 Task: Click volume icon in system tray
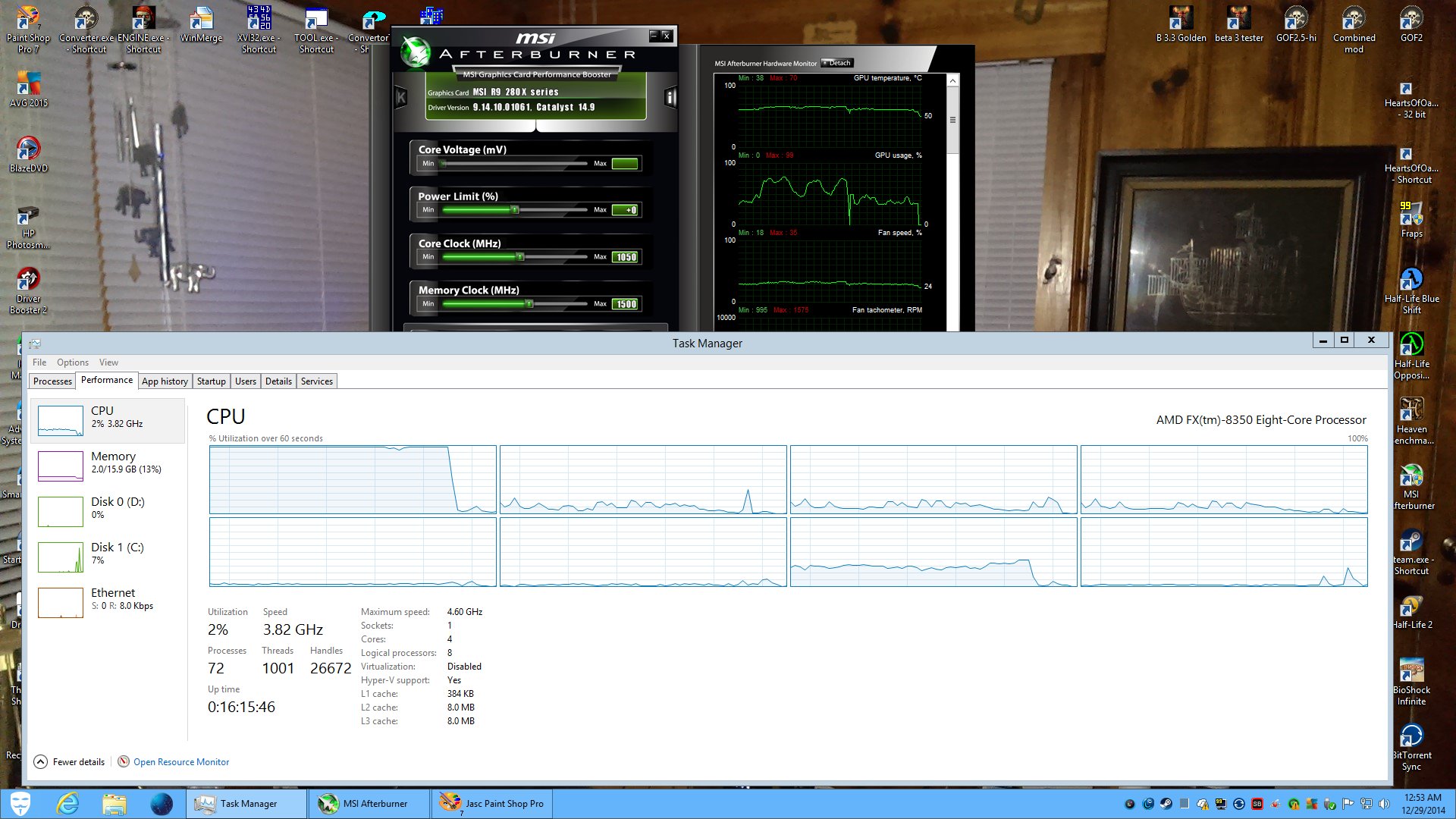[x=1384, y=804]
